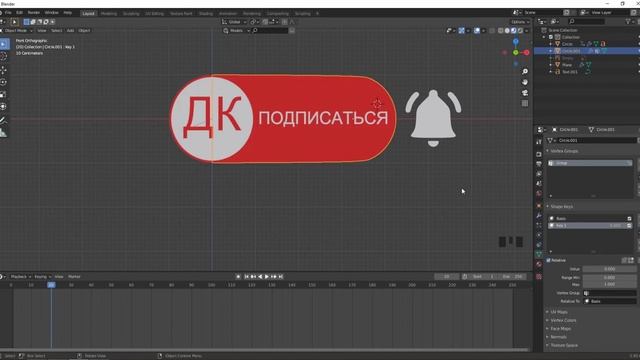
Task: Select the Transform tool
Action: pyautogui.click(x=4, y=107)
